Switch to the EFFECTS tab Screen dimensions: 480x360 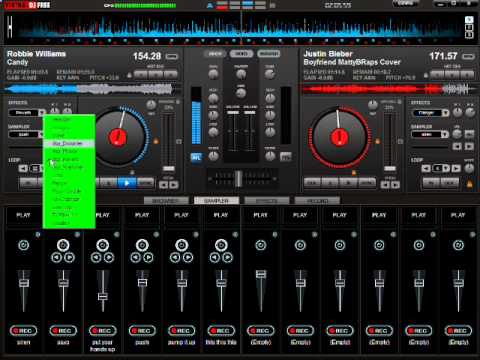[x=267, y=201]
